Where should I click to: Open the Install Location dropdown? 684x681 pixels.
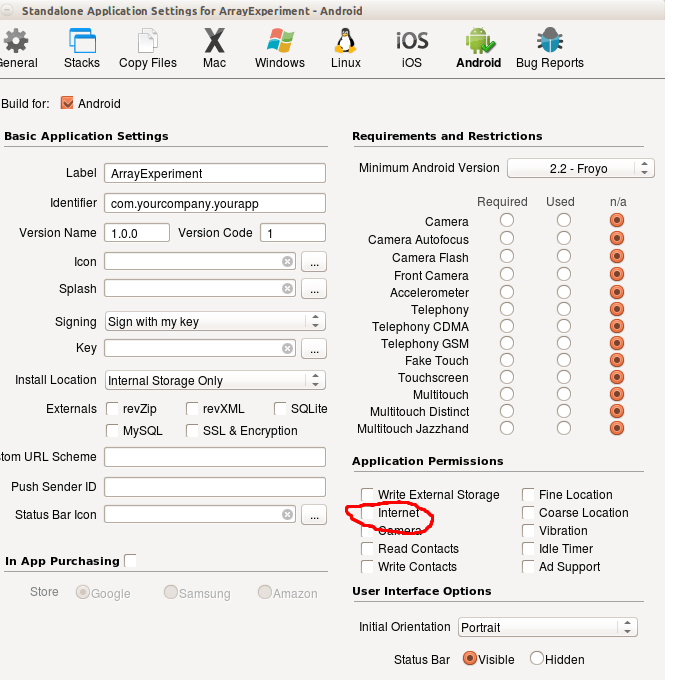click(215, 380)
